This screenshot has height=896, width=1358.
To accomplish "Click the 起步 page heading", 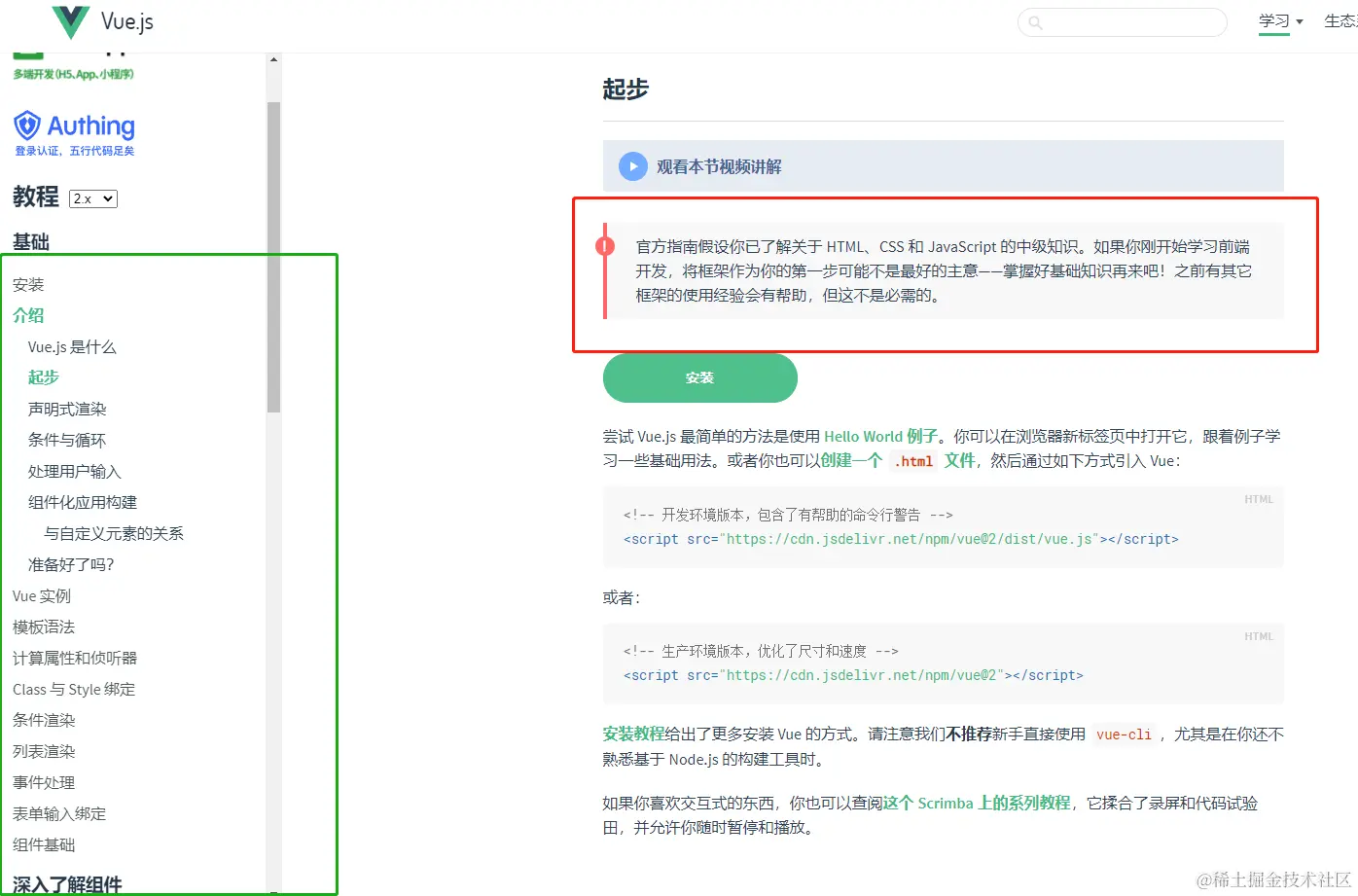I will (625, 90).
